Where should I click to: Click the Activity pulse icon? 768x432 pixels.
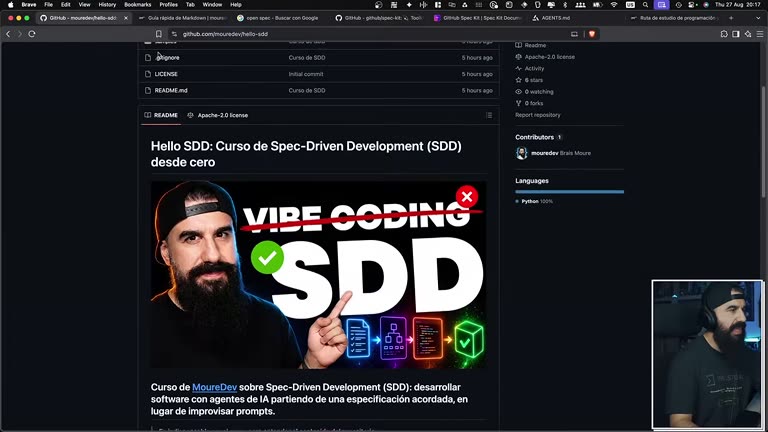pyautogui.click(x=518, y=69)
